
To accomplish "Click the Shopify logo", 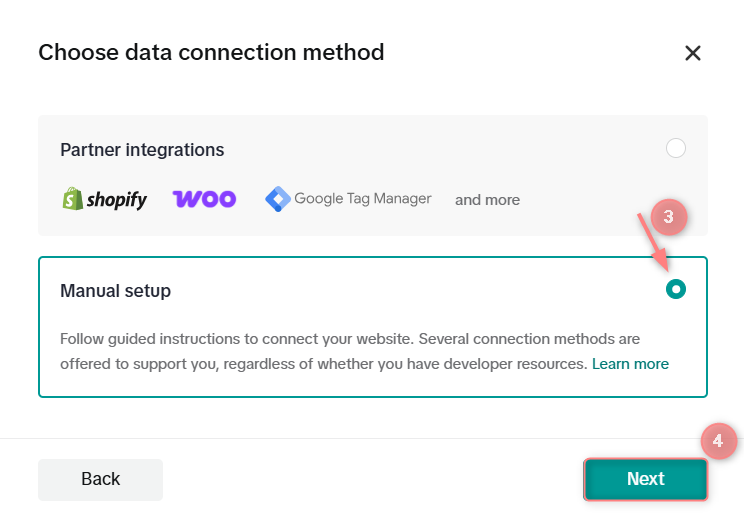I will click(x=104, y=199).
